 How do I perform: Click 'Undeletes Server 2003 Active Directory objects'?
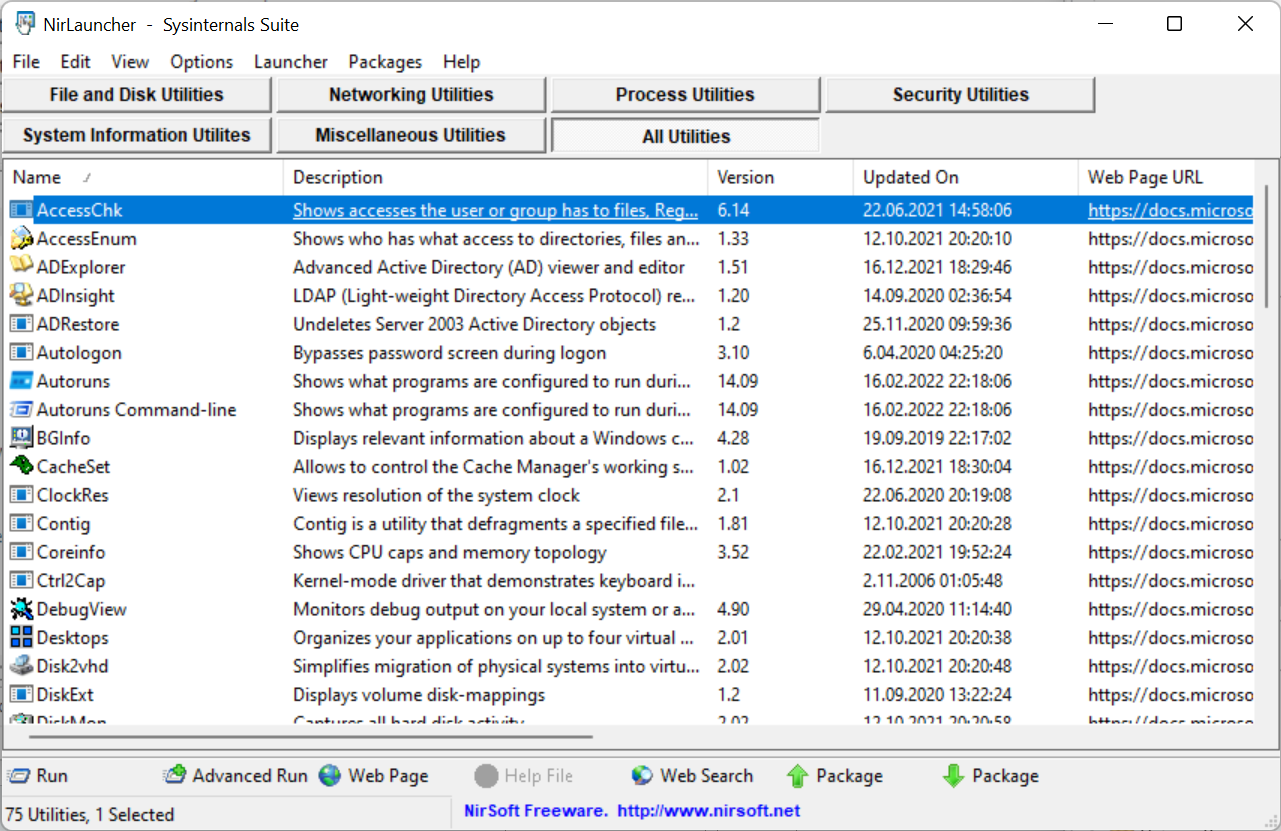point(474,324)
